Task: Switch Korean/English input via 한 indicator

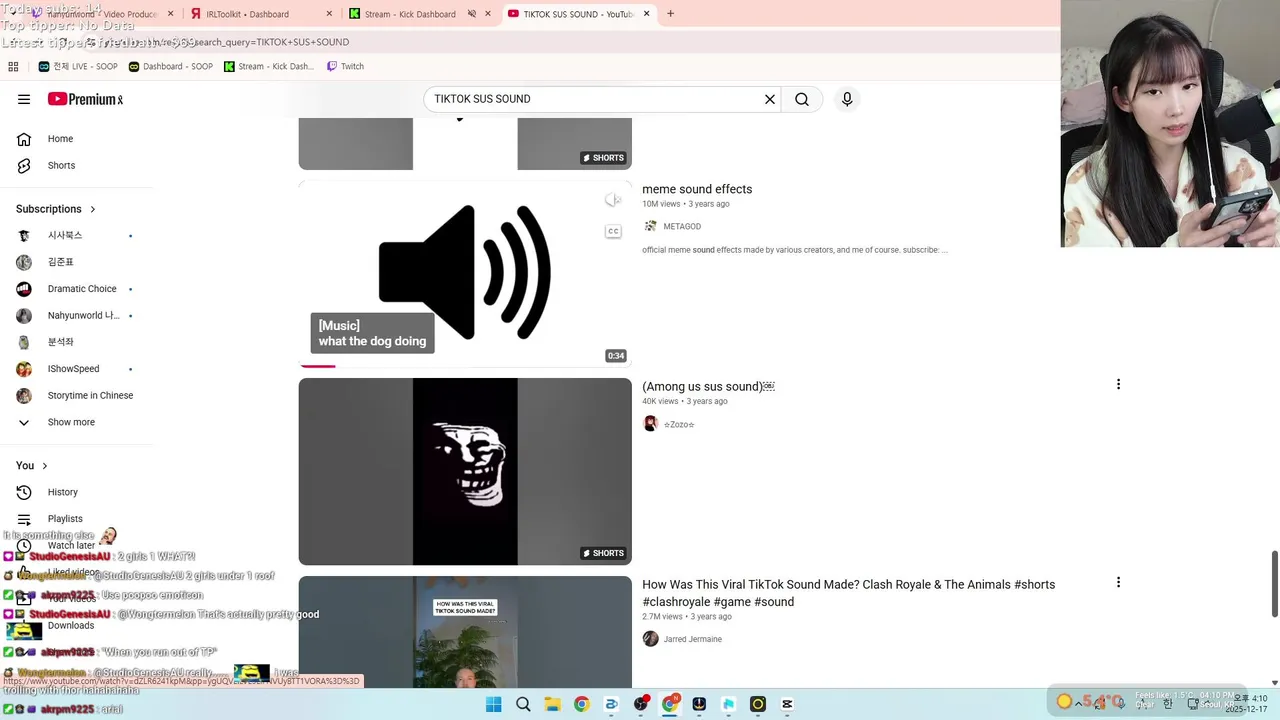Action: tap(1167, 704)
